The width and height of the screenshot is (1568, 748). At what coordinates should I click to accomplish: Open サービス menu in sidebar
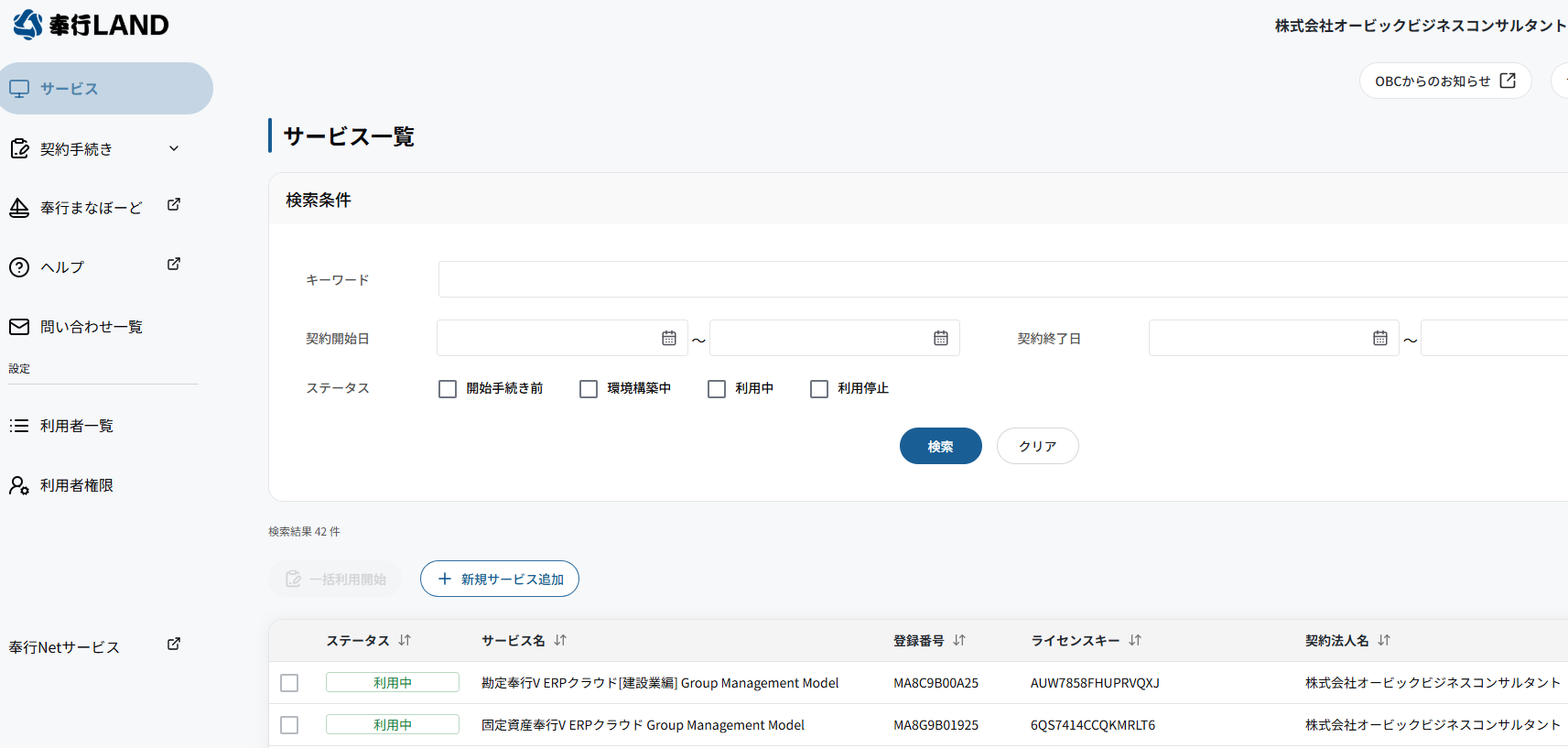coord(106,89)
